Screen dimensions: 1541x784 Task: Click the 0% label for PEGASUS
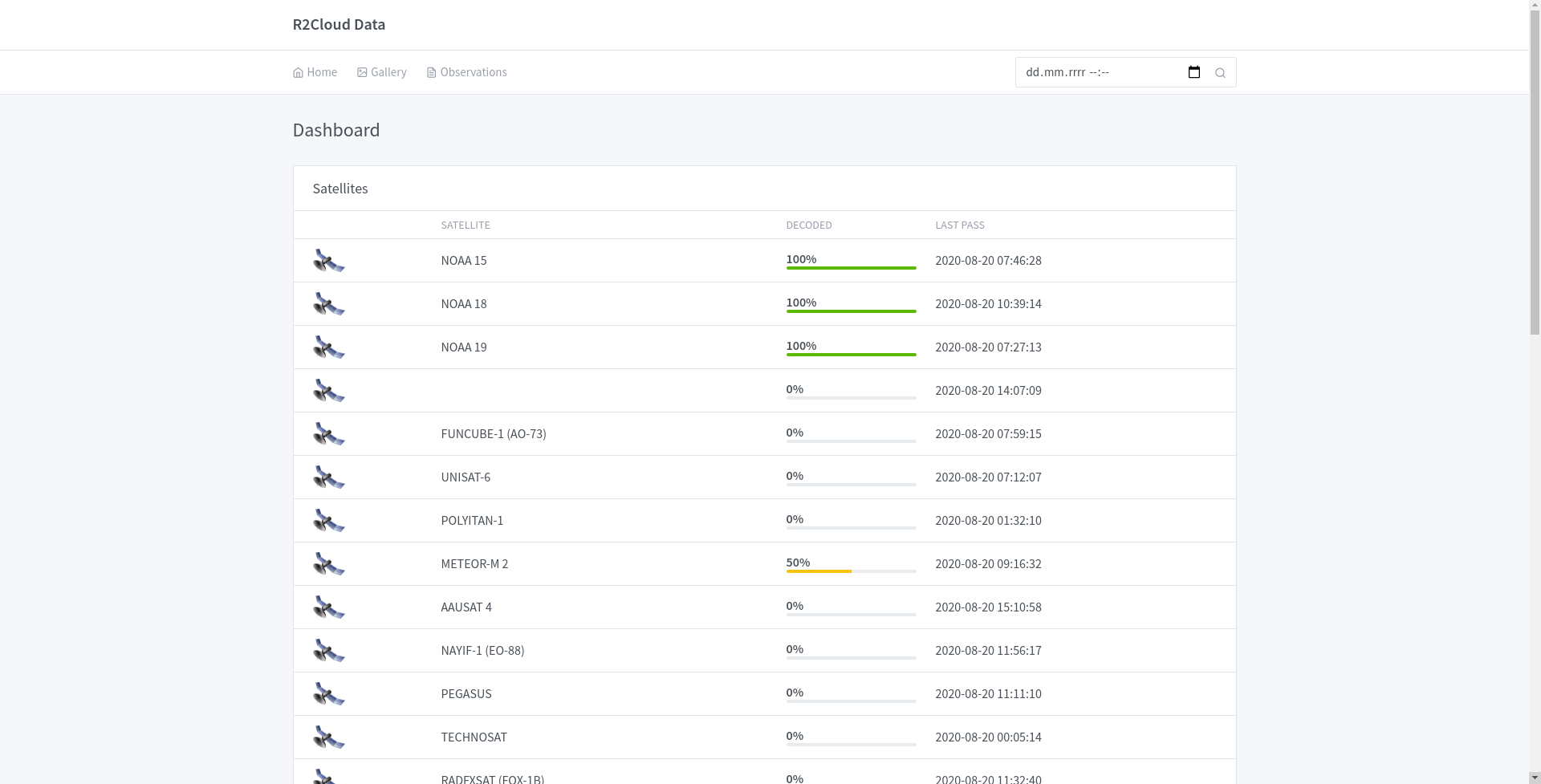(795, 693)
